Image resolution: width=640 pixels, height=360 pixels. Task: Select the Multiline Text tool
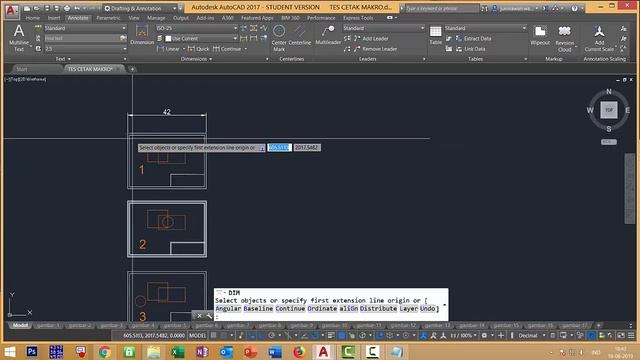click(x=19, y=38)
